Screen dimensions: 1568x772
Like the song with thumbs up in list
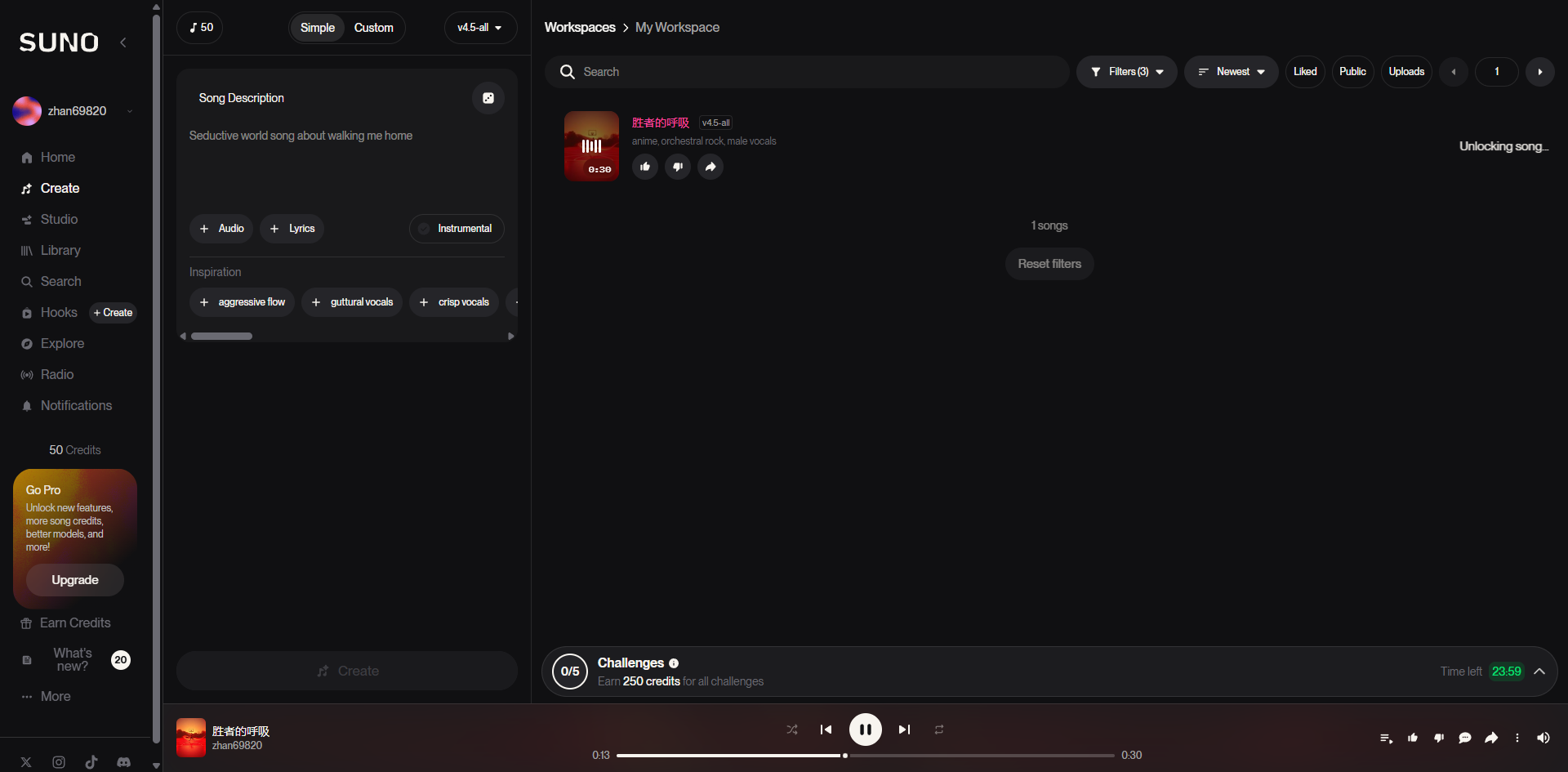[x=645, y=167]
